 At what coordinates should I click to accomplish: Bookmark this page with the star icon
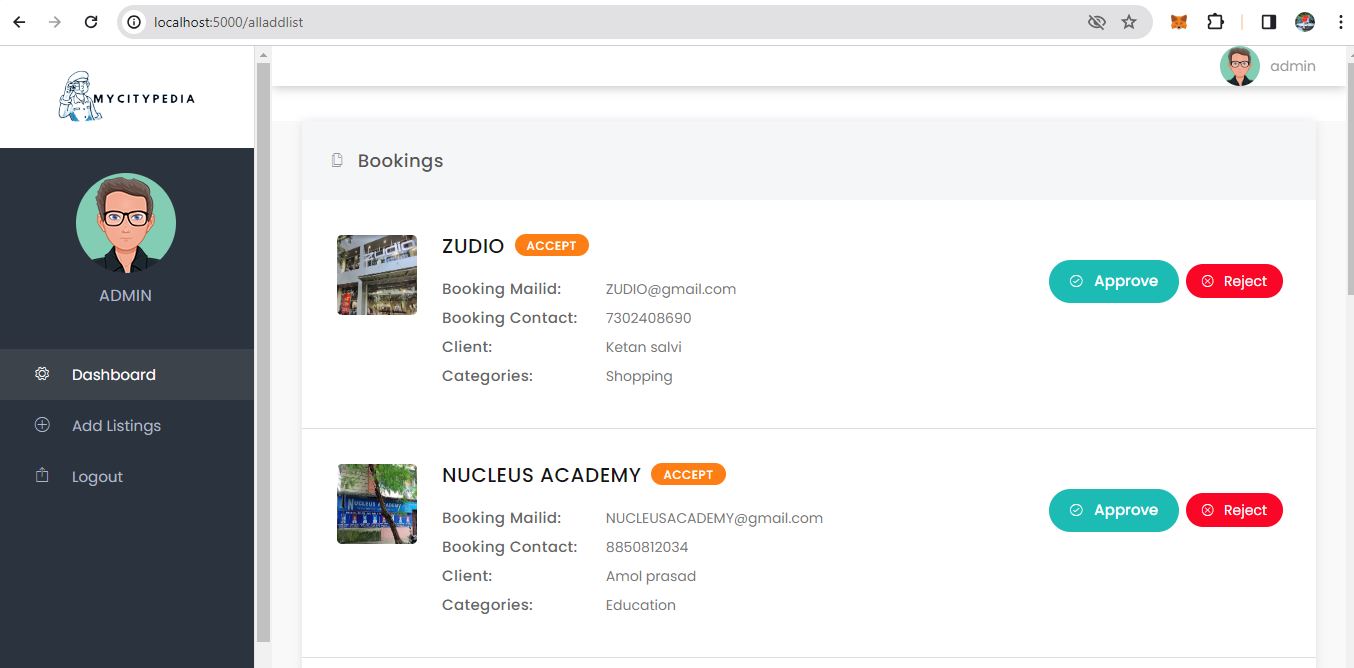(1129, 22)
